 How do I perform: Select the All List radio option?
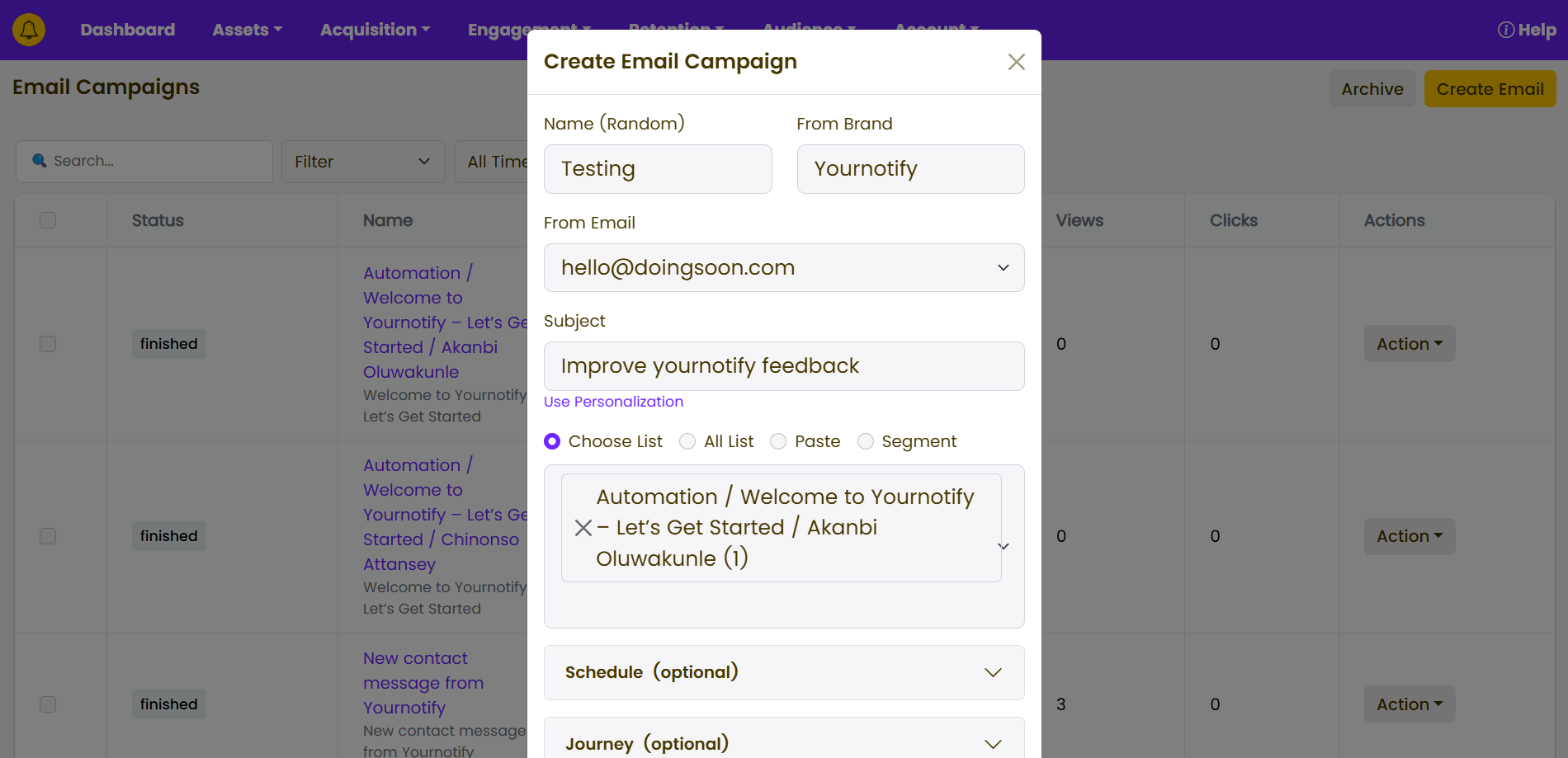[x=687, y=441]
